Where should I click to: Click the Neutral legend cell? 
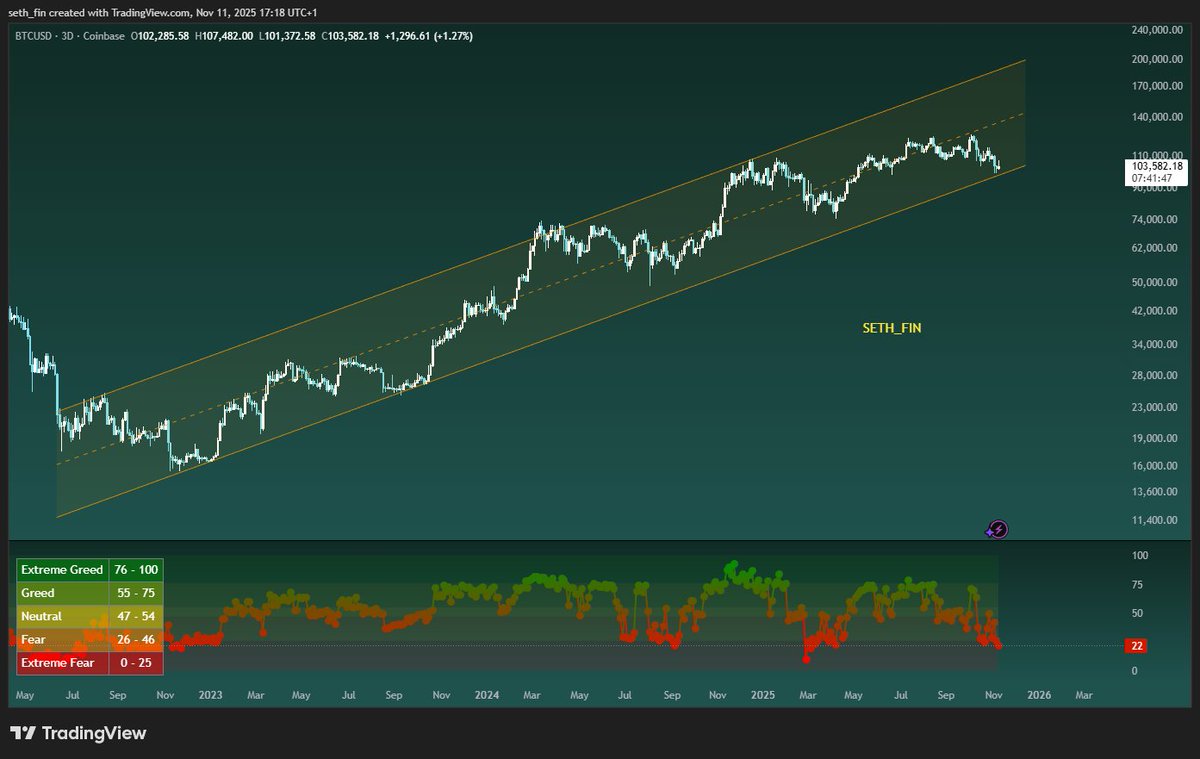[x=63, y=616]
